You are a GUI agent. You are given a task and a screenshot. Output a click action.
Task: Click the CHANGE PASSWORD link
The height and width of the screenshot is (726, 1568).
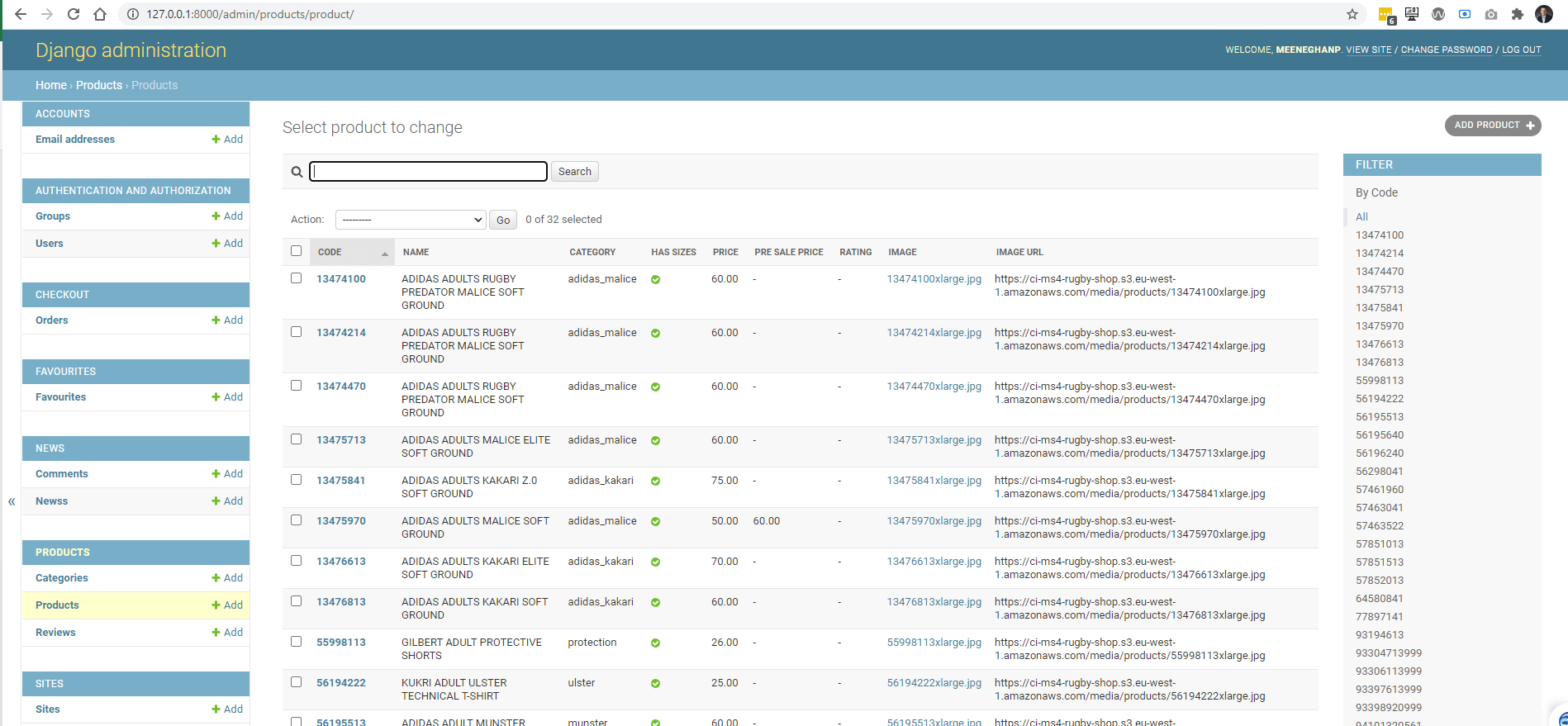point(1447,50)
